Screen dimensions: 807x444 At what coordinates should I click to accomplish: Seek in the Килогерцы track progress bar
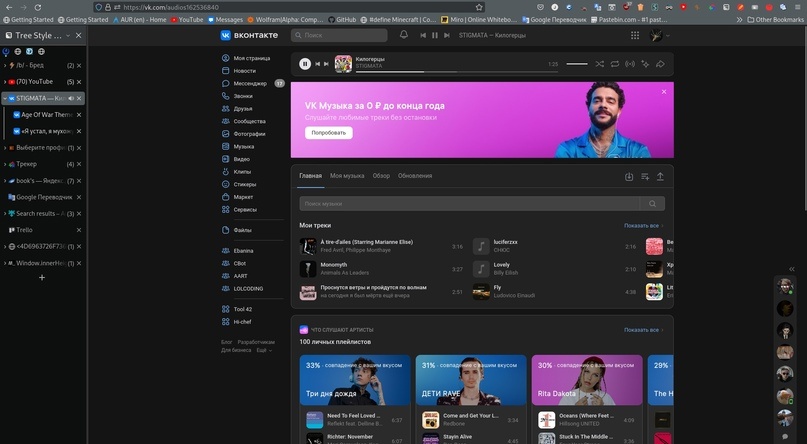point(457,72)
